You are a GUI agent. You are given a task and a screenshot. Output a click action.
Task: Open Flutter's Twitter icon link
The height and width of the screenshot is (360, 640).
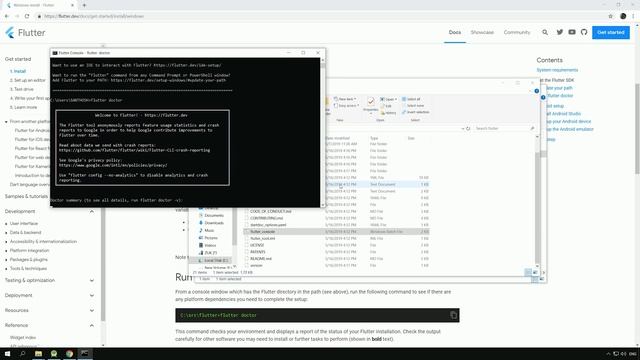(x=560, y=32)
